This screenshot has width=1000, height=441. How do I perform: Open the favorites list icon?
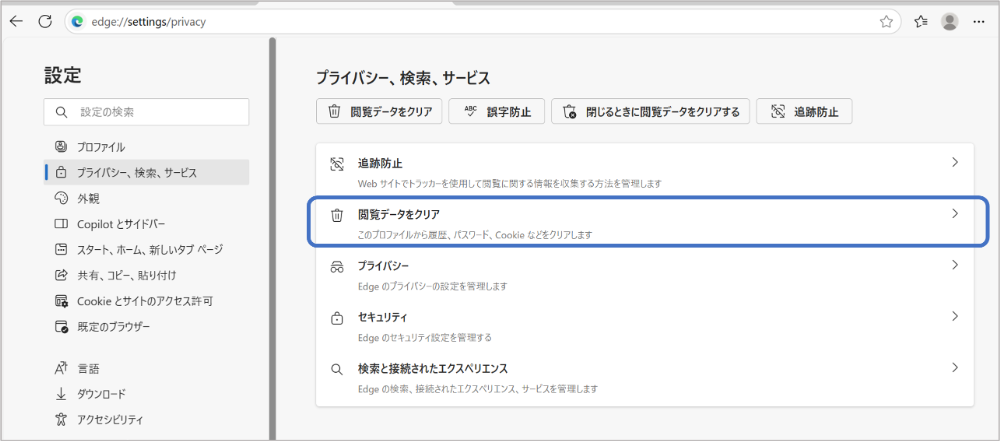click(920, 22)
